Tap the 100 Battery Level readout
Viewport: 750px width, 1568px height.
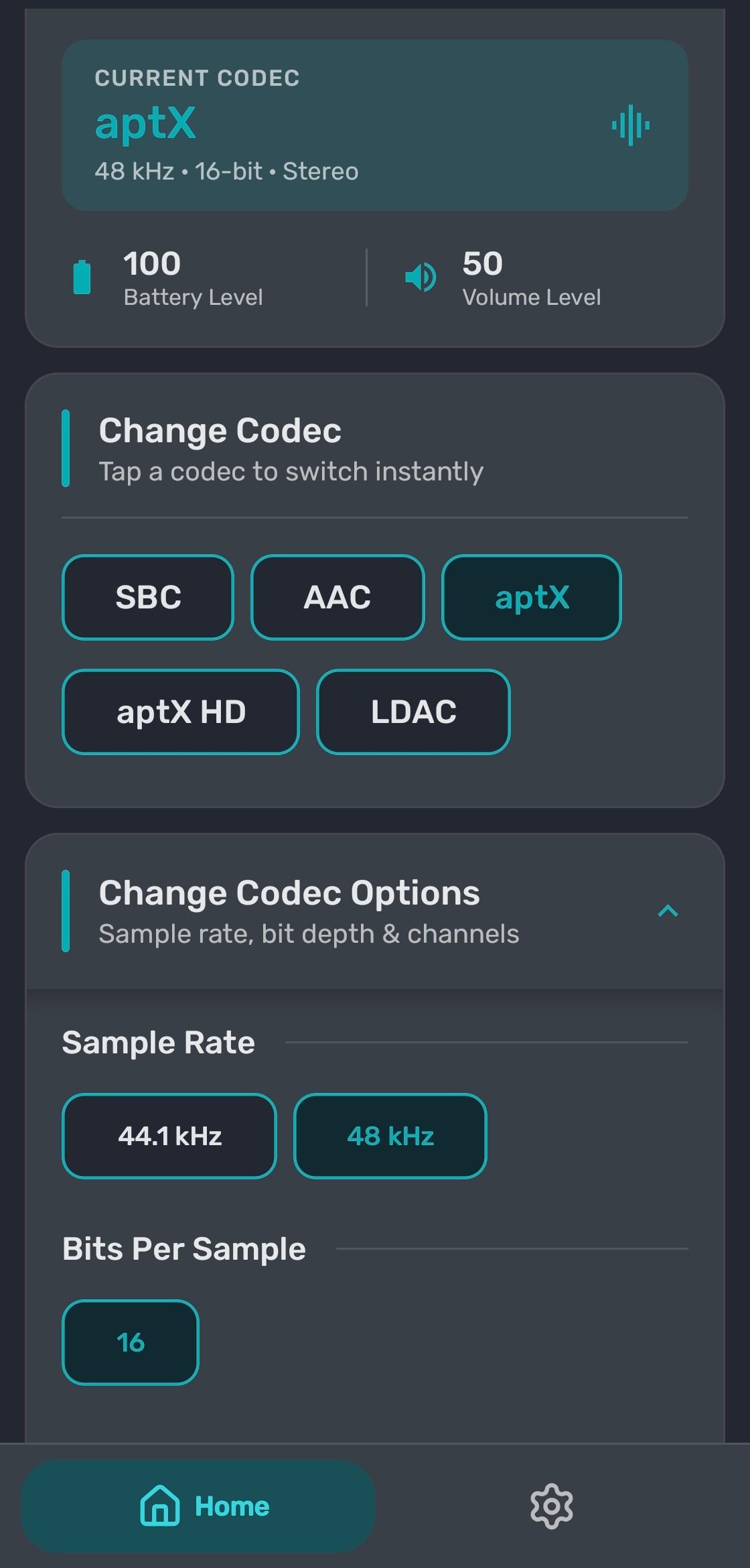point(193,277)
